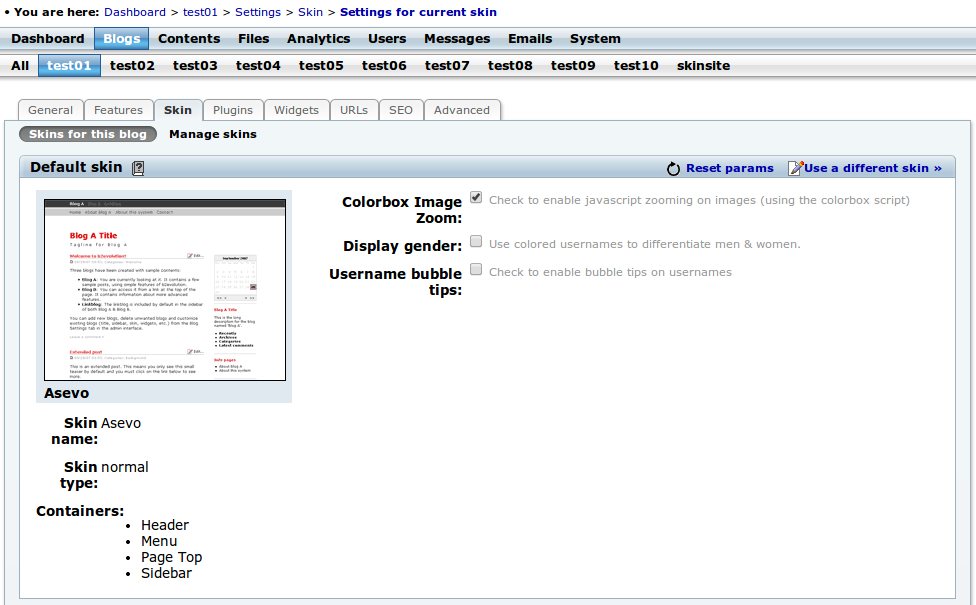Open the Plugins settings tab

pyautogui.click(x=233, y=110)
